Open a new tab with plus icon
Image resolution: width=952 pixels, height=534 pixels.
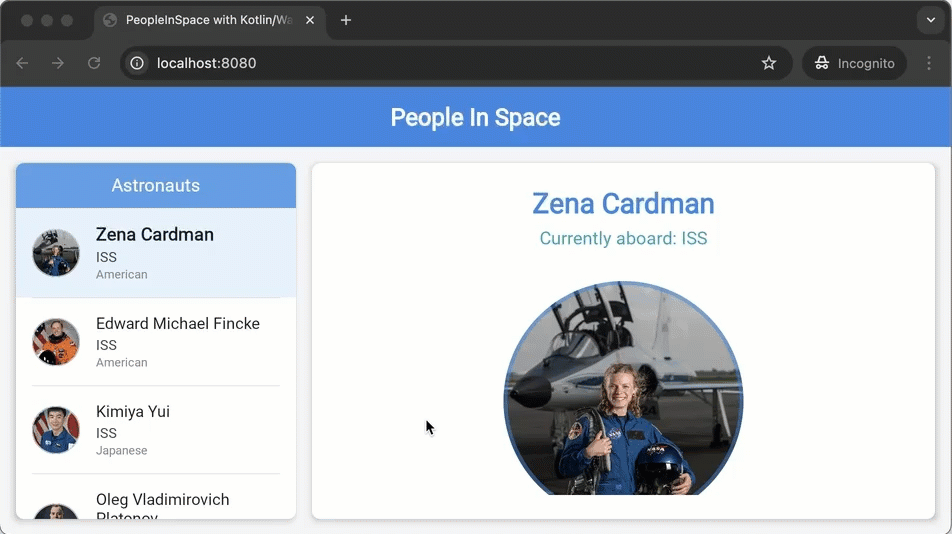(346, 20)
